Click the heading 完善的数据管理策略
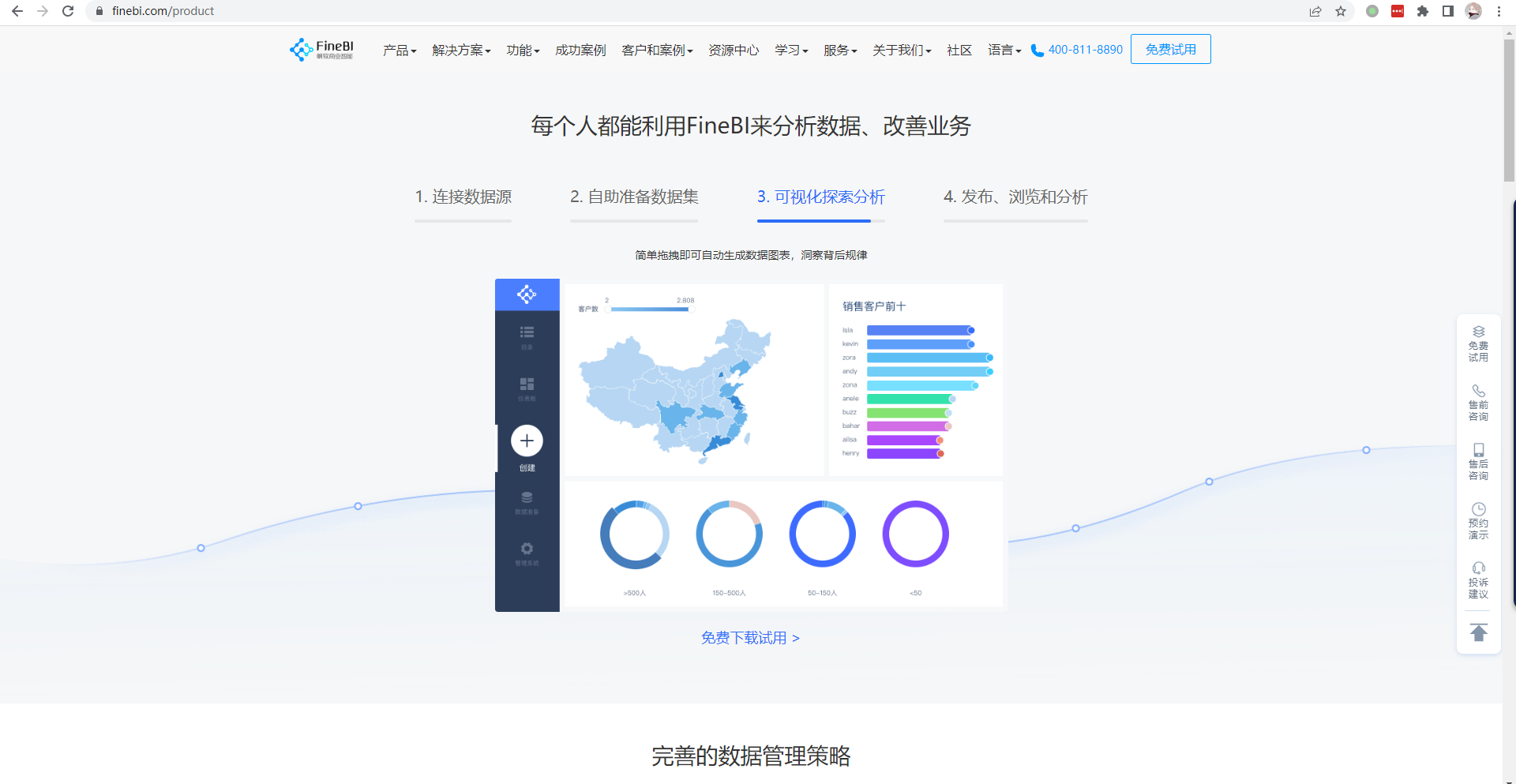 click(751, 756)
